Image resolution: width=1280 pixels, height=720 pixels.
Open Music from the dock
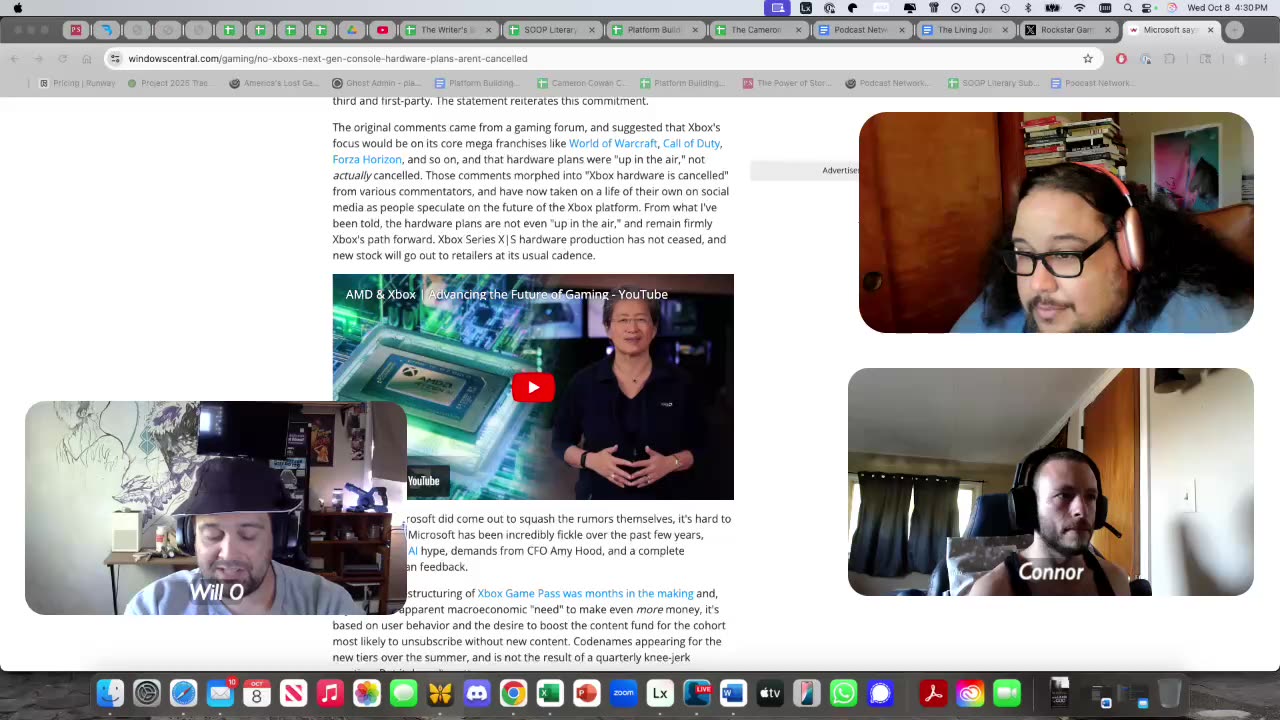click(330, 692)
